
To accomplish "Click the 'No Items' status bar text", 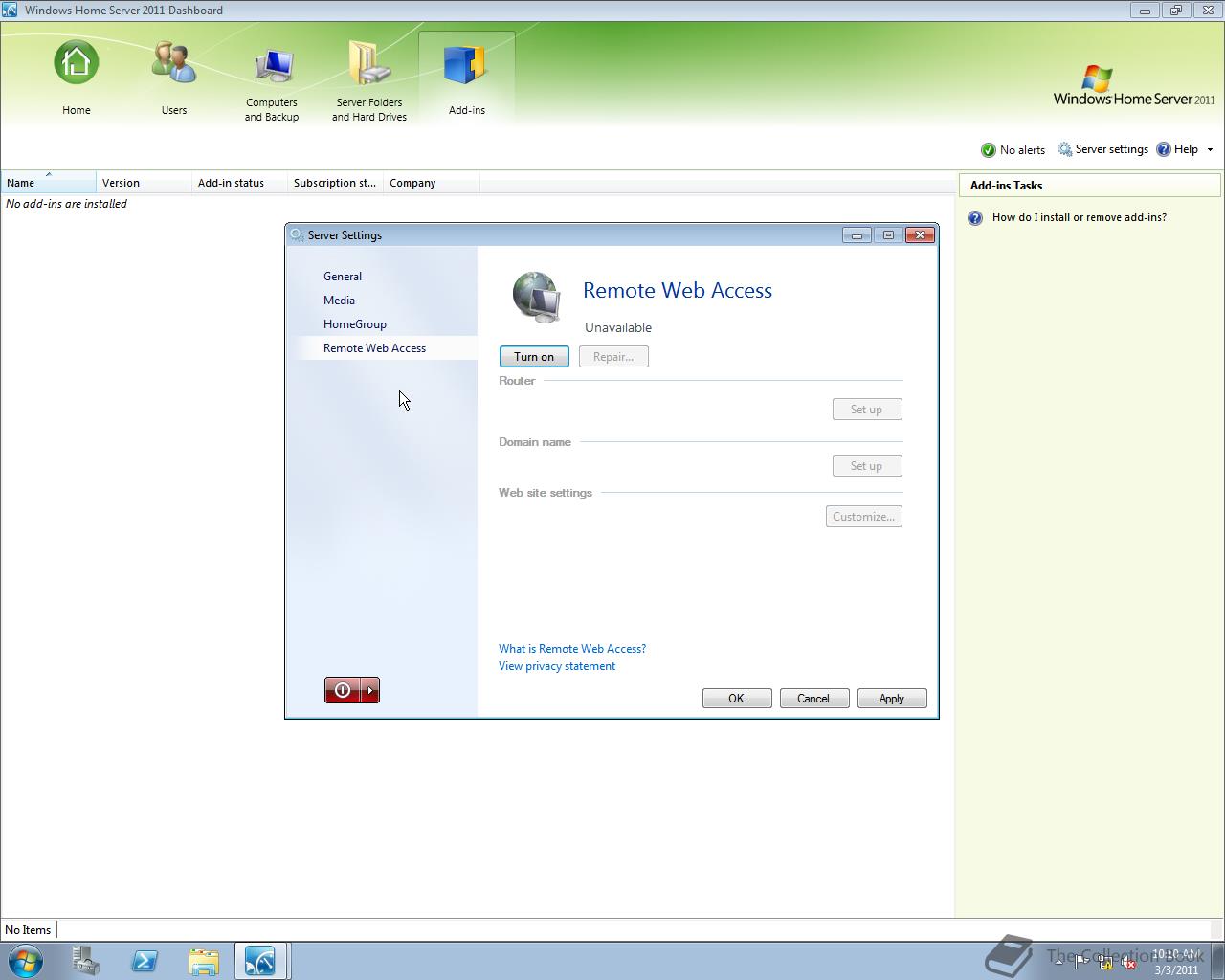I will click(28, 930).
